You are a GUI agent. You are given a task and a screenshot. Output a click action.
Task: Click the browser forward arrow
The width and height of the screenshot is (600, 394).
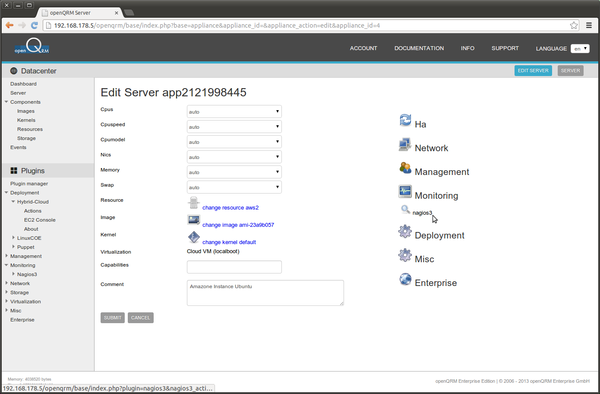pyautogui.click(x=22, y=25)
